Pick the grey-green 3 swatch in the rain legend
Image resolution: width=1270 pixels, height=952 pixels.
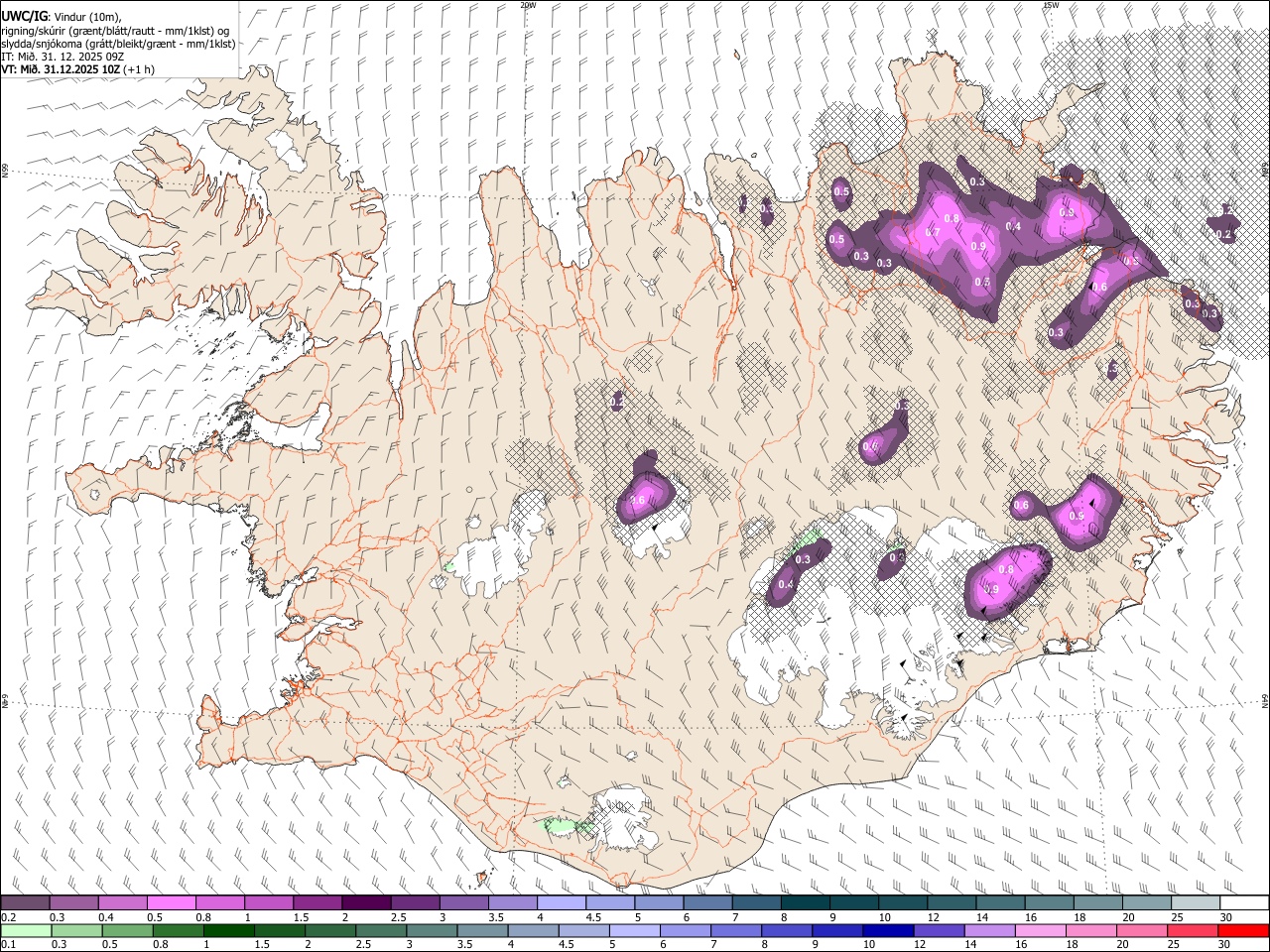[x=432, y=931]
